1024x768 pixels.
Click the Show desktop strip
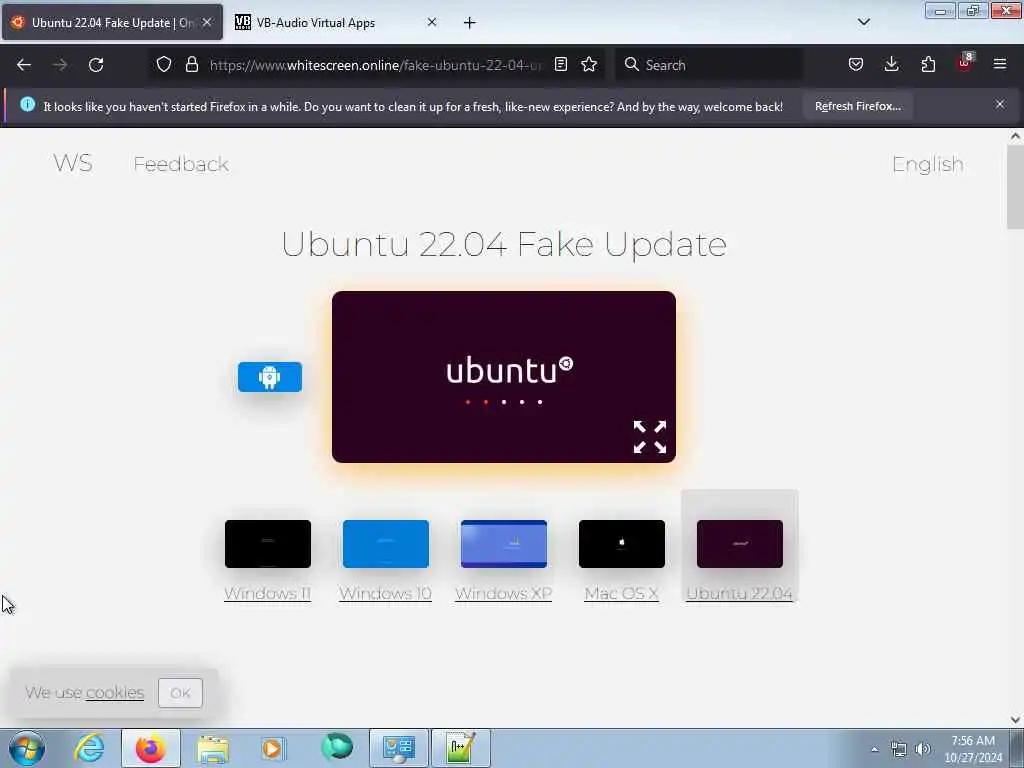(1017, 748)
